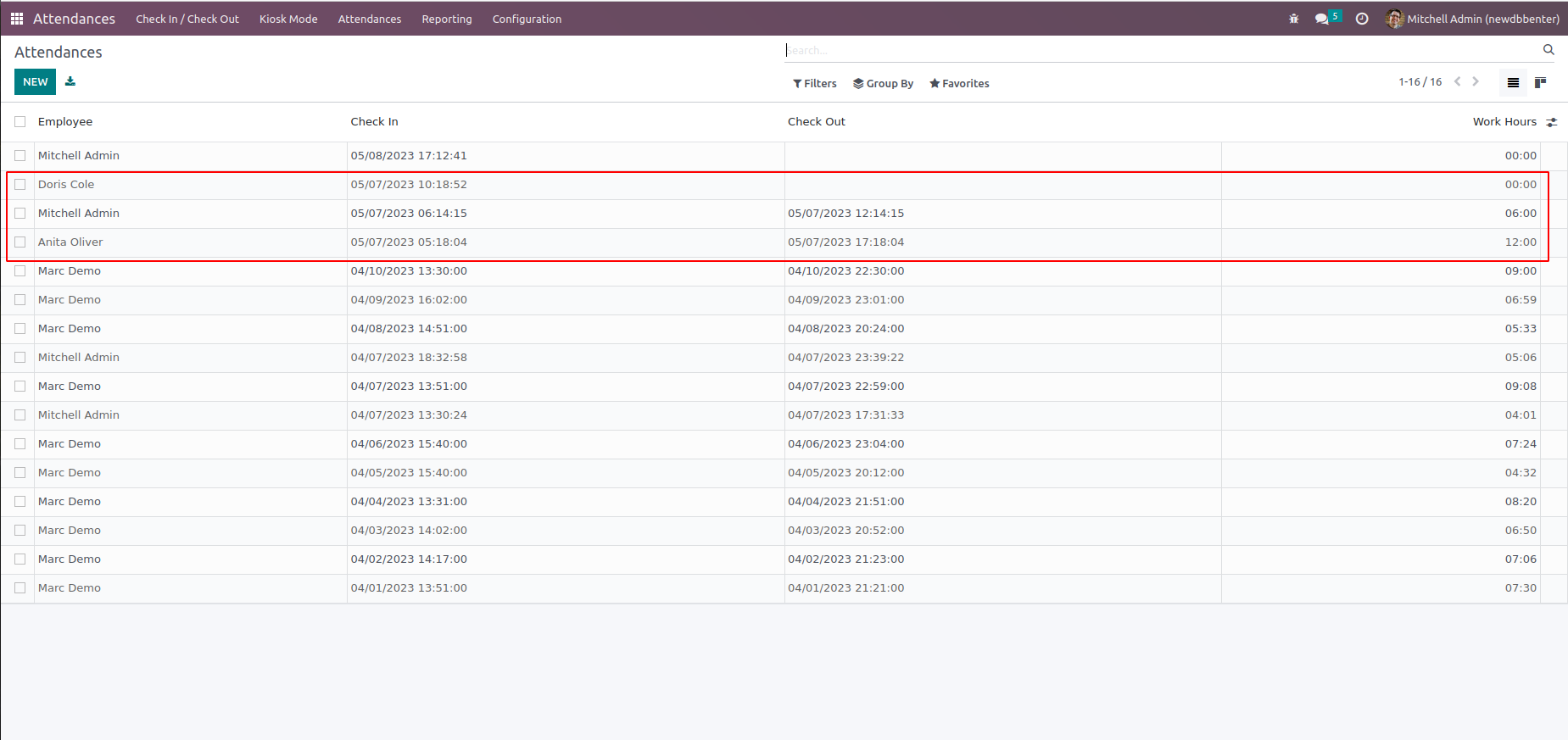This screenshot has width=1568, height=740.
Task: Open the Reporting menu
Action: (x=447, y=19)
